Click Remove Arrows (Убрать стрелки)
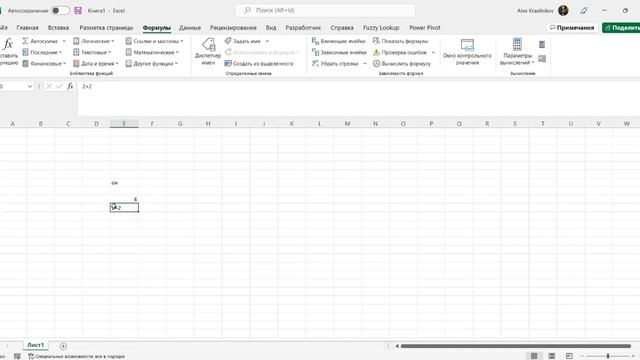The height and width of the screenshot is (360, 640). (335, 64)
